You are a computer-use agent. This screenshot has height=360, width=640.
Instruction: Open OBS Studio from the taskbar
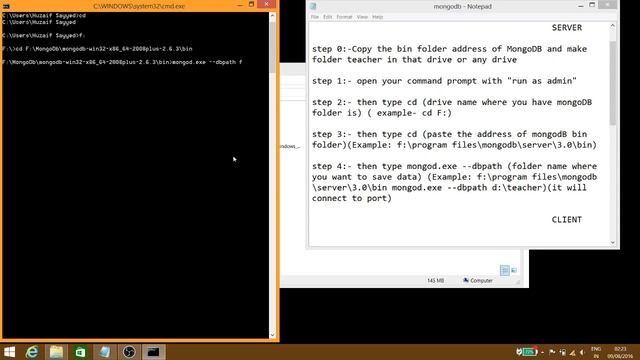click(129, 352)
